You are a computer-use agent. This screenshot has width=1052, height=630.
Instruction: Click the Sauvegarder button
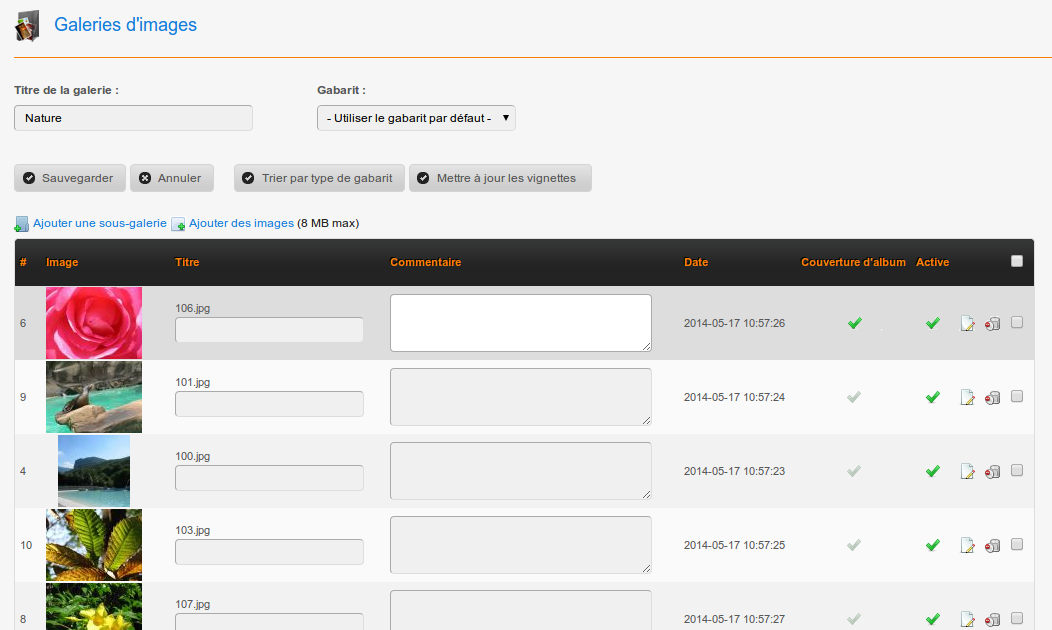[70, 178]
